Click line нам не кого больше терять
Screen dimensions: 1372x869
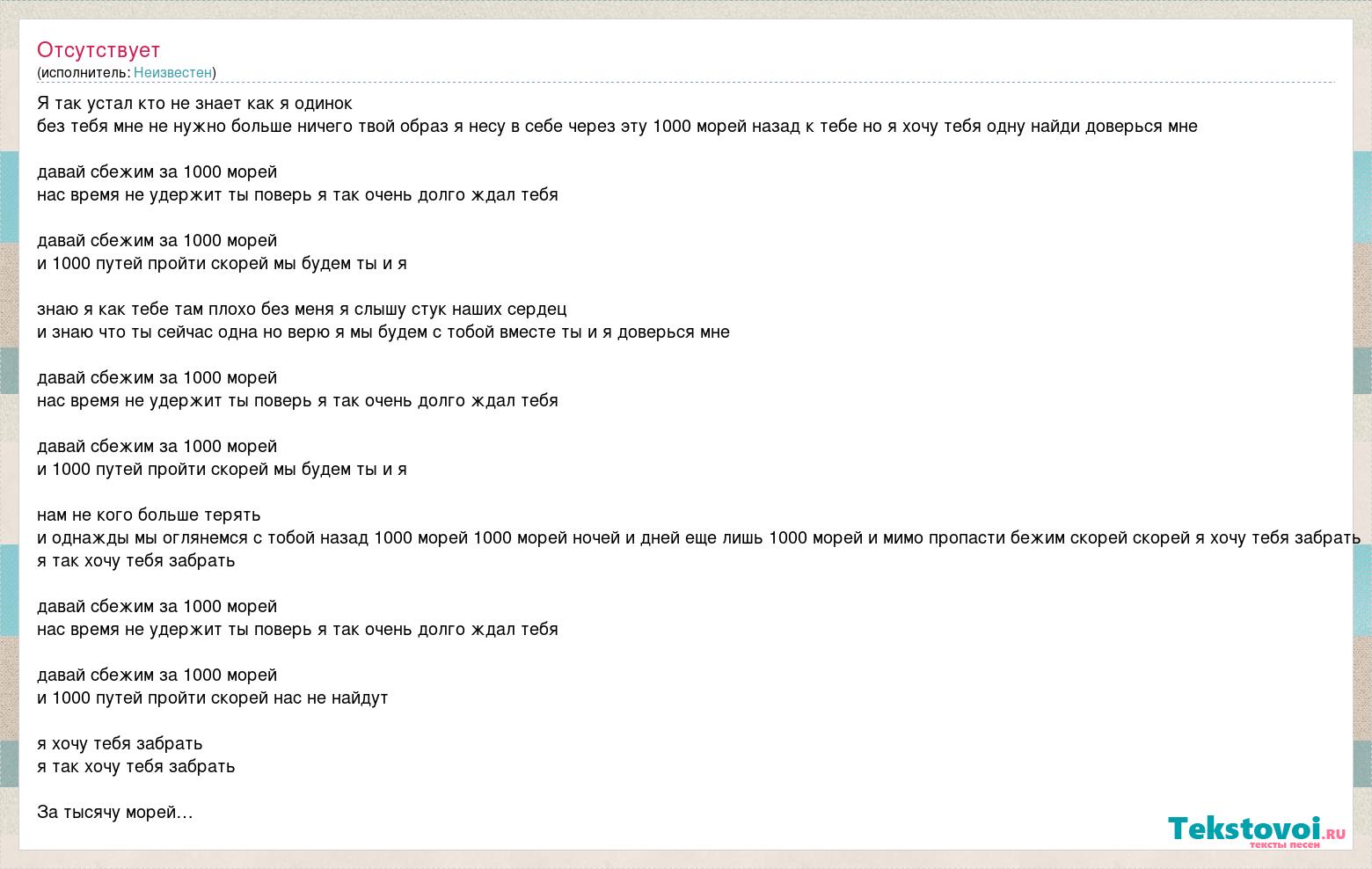149,515
